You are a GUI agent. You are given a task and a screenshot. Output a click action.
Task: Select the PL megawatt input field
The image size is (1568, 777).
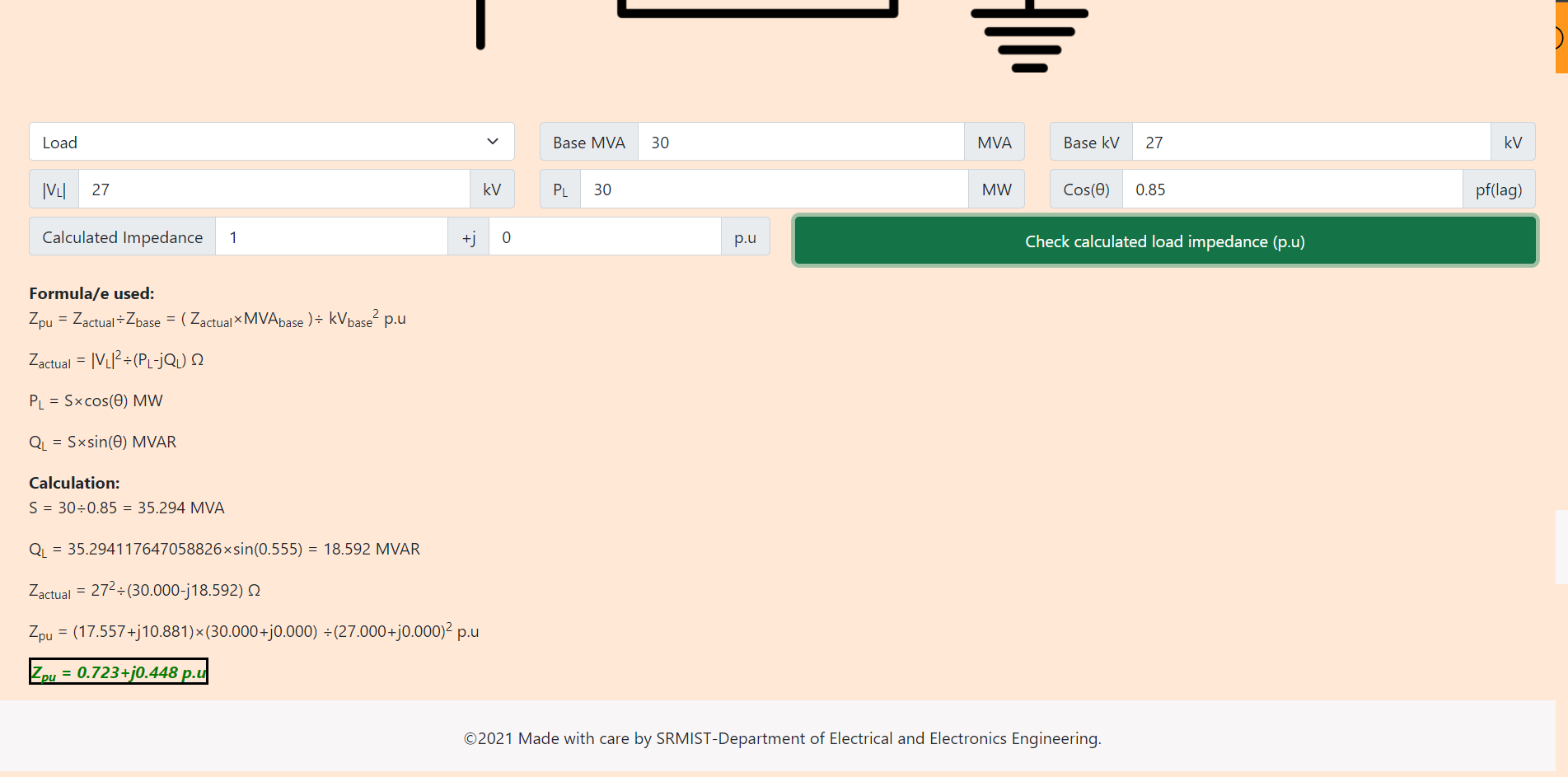pos(773,189)
